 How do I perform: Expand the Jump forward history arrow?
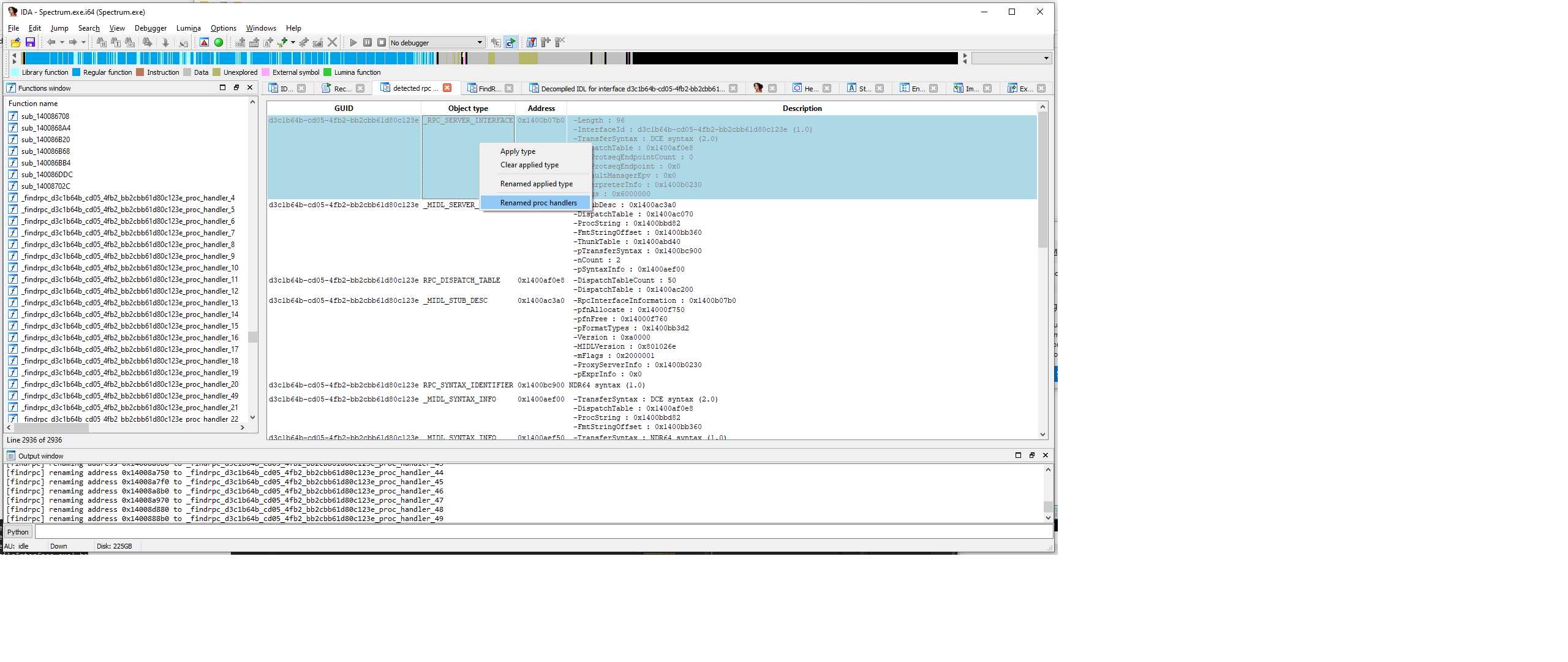click(x=83, y=42)
